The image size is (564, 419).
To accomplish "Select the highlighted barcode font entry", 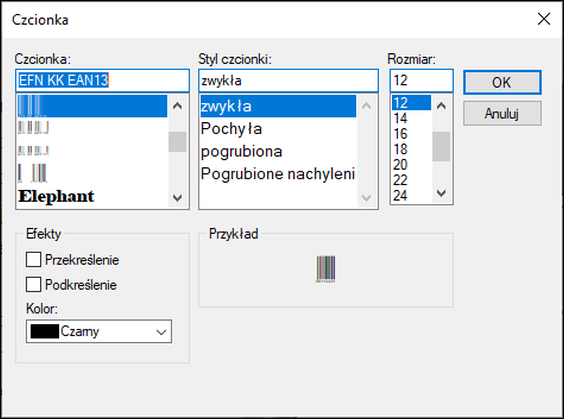I will point(92,106).
